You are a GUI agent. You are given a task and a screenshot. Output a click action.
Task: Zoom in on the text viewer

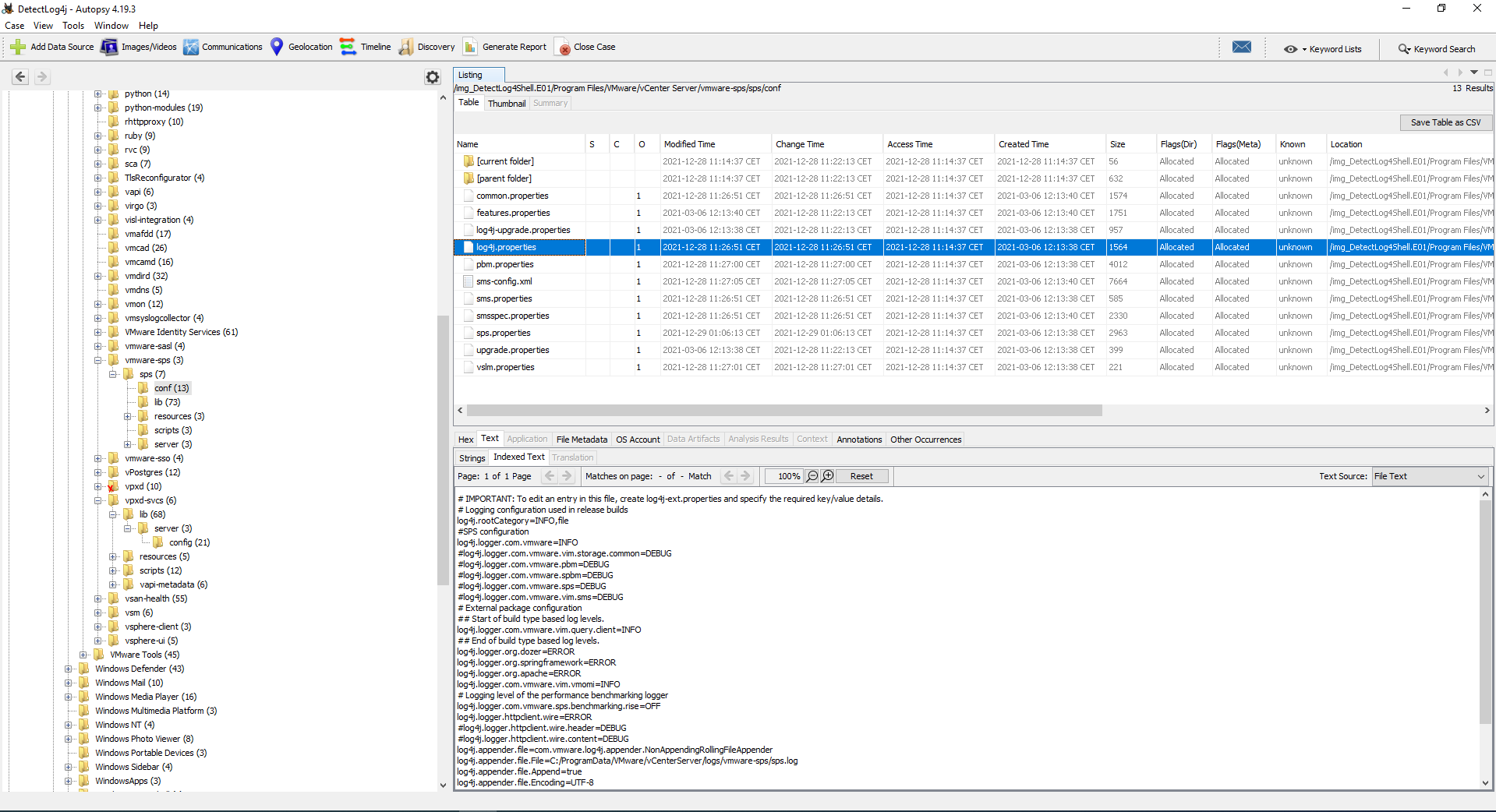point(828,476)
